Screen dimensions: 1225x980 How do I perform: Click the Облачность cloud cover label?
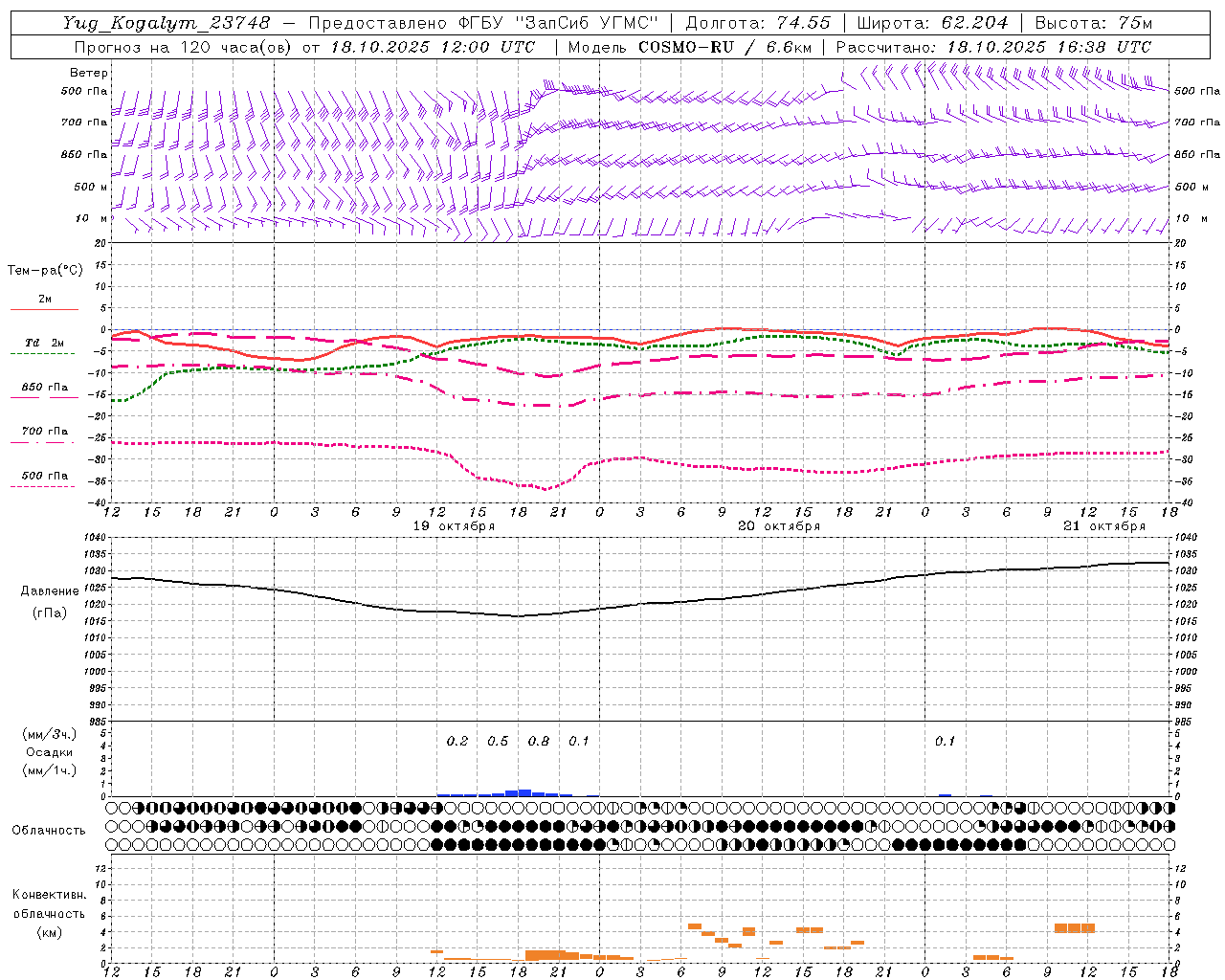click(x=48, y=830)
